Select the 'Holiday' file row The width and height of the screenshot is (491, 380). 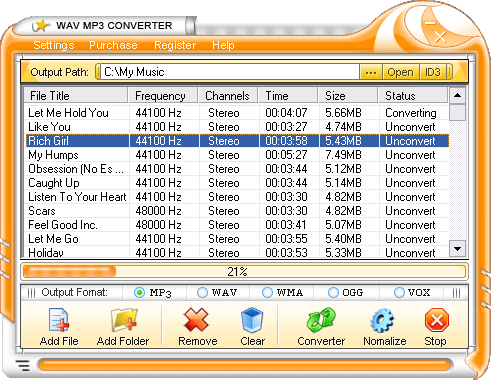click(237, 252)
